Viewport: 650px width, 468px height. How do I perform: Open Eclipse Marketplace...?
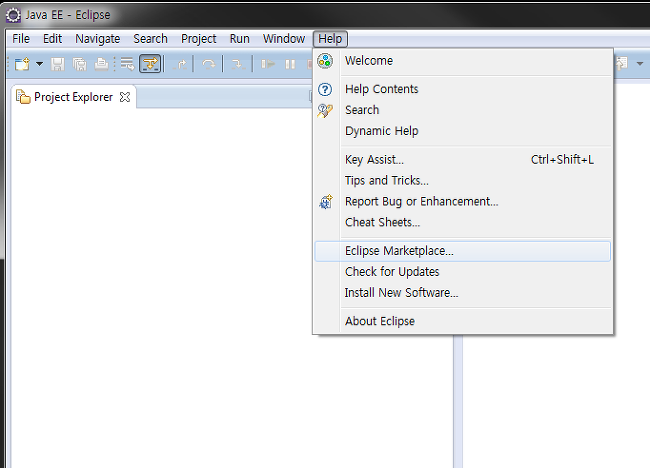(x=463, y=251)
